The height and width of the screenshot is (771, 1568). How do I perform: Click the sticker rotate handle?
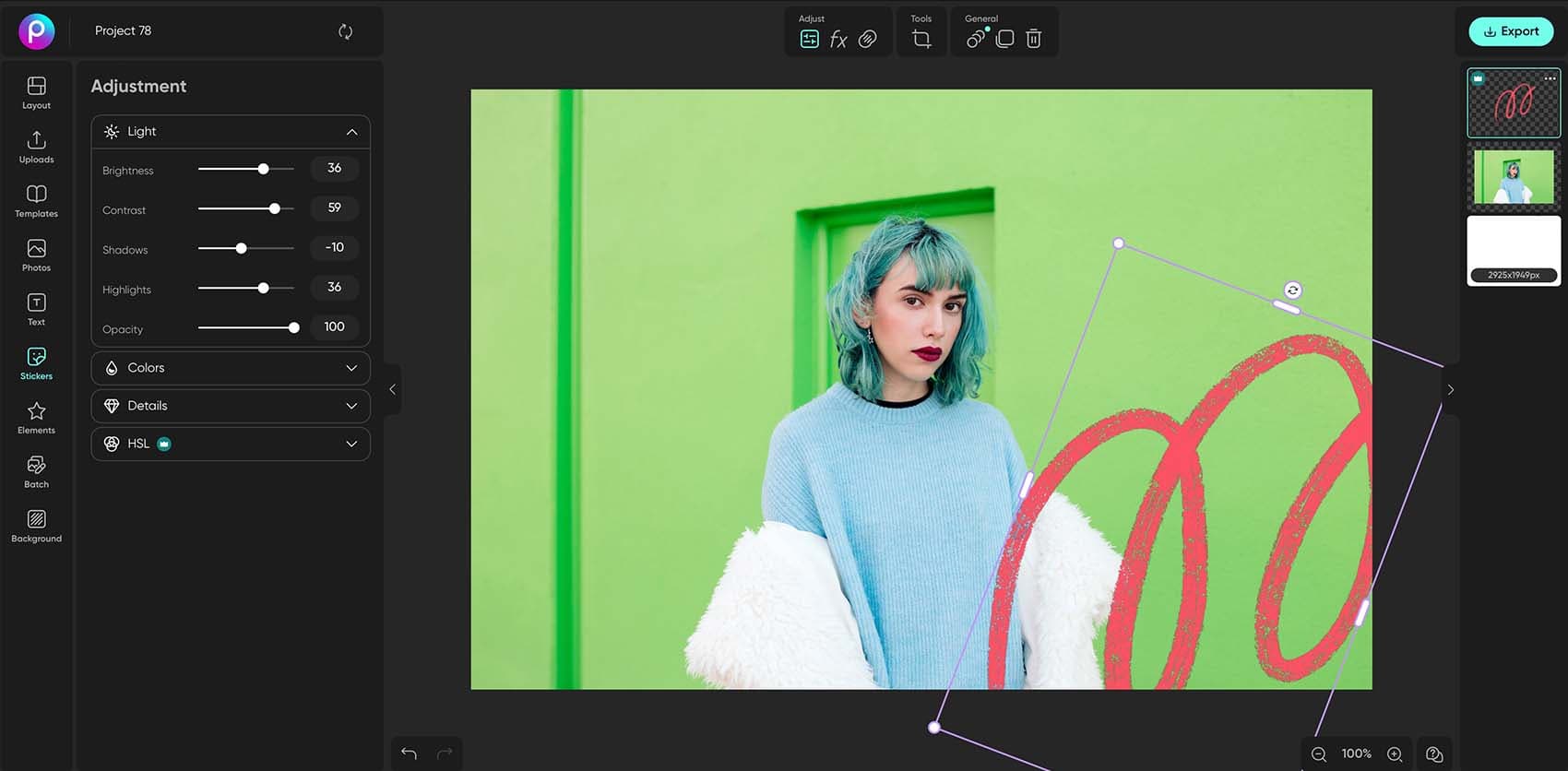(1293, 291)
